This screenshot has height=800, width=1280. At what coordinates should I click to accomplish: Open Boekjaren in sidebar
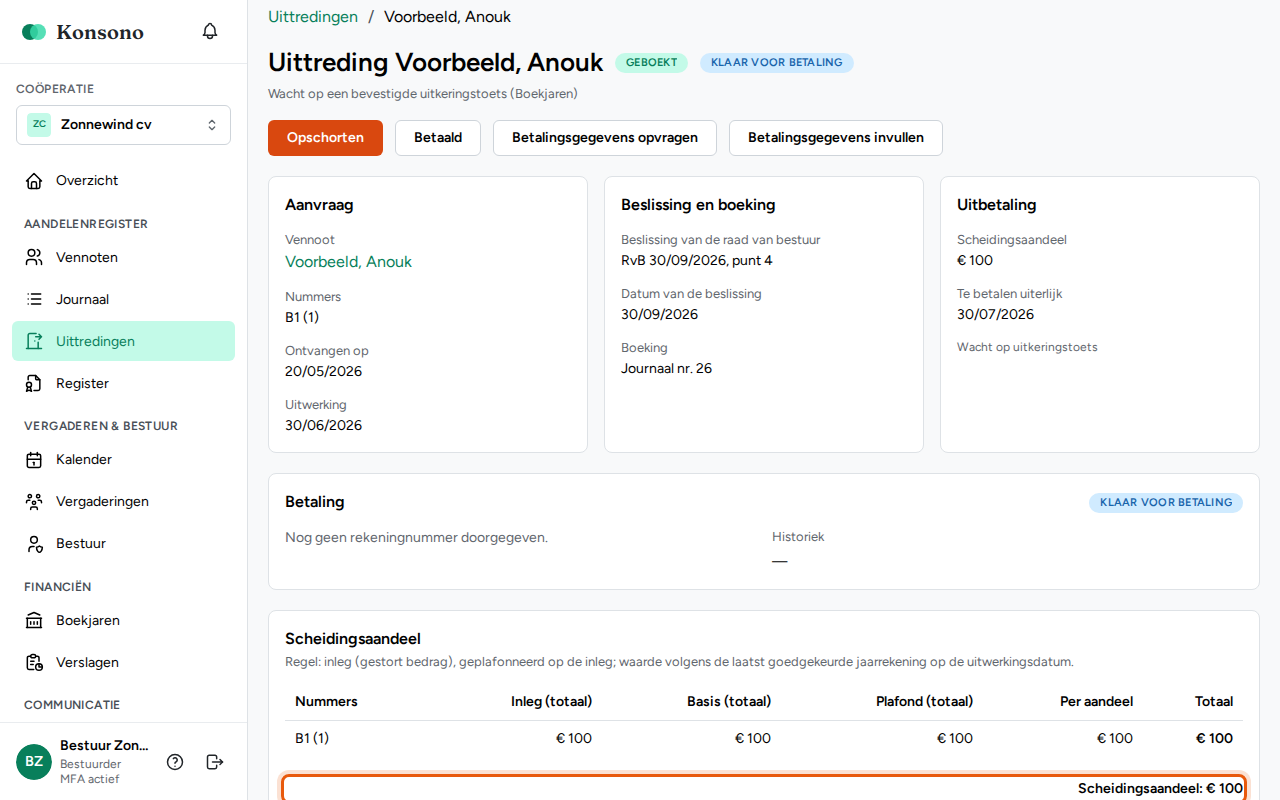pyautogui.click(x=123, y=621)
